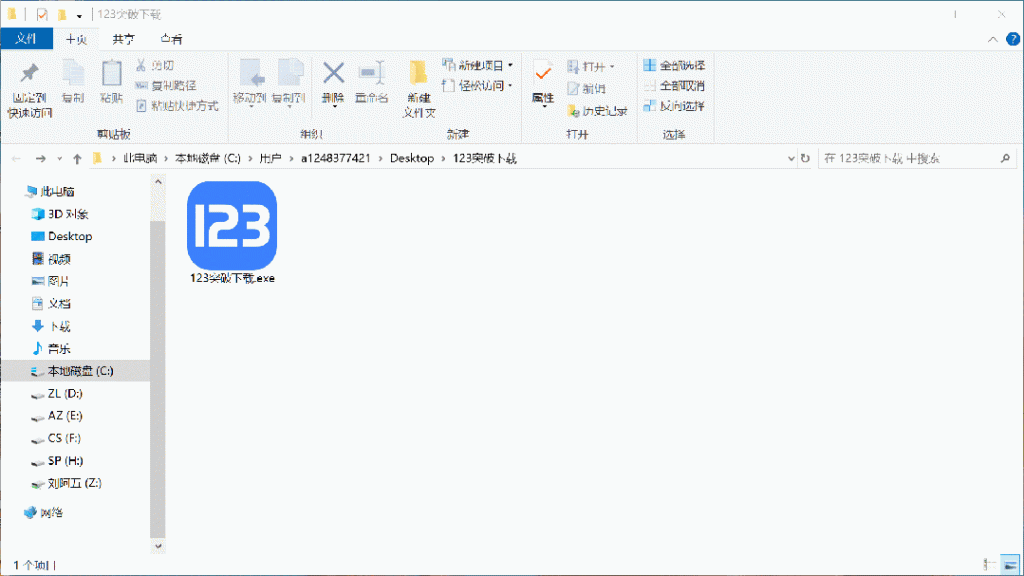
Task: Choose Select none in the ribbon
Action: click(674, 86)
